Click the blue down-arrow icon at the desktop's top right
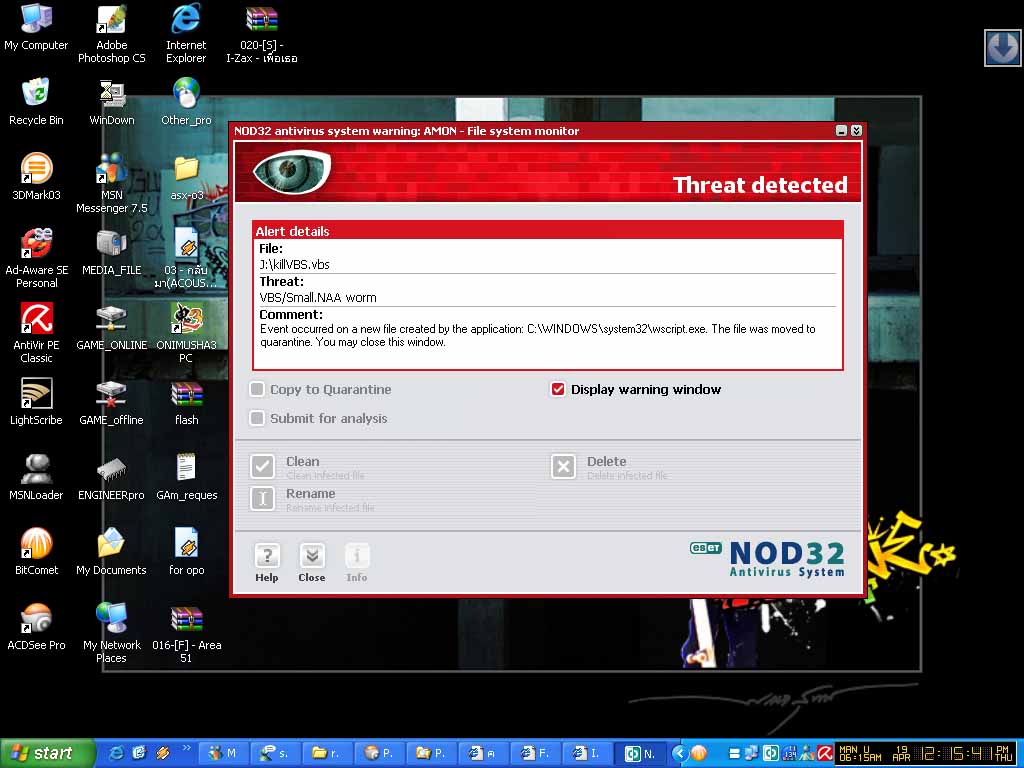Image resolution: width=1024 pixels, height=768 pixels. pyautogui.click(x=1002, y=48)
